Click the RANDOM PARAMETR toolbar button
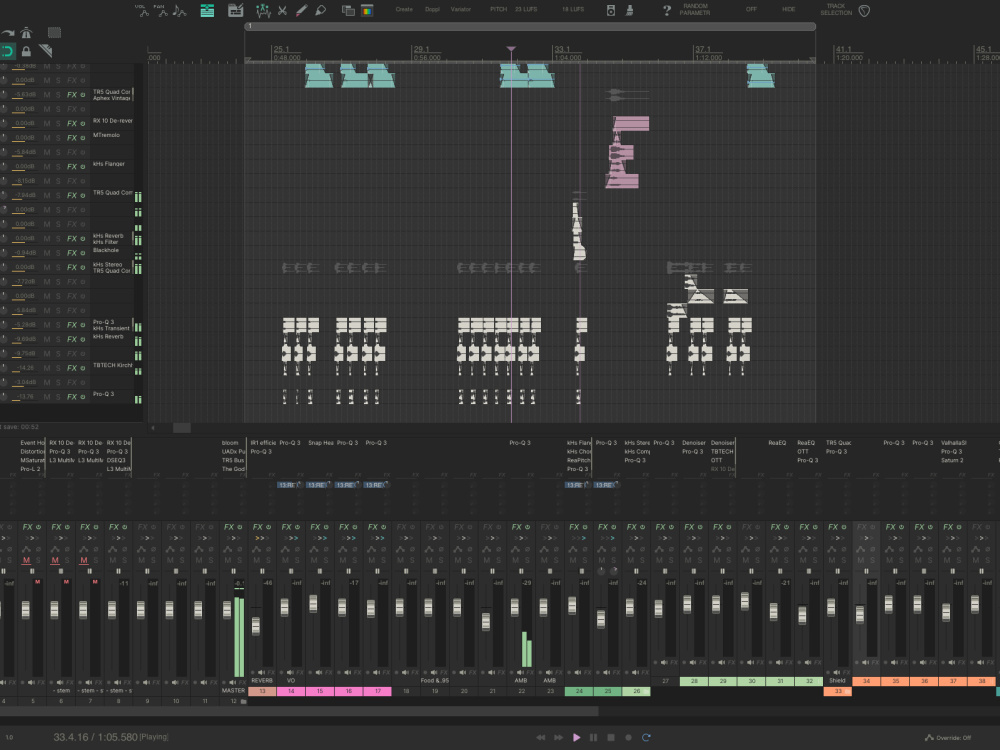Screen dimensions: 1000x750 (x=695, y=10)
